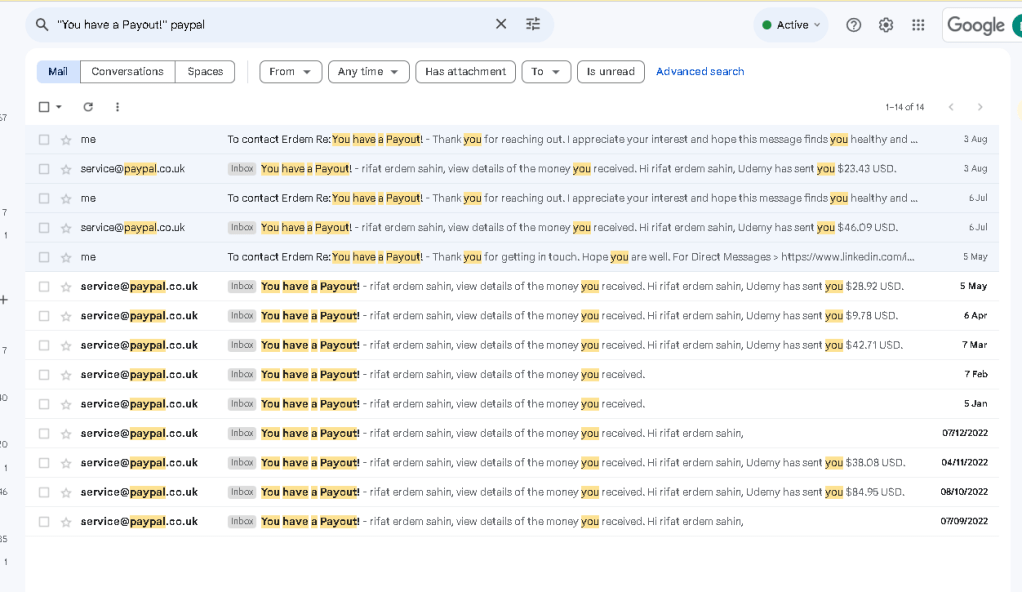The image size is (1022, 592).
Task: Click the date 07/09/2022
Action: click(964, 522)
